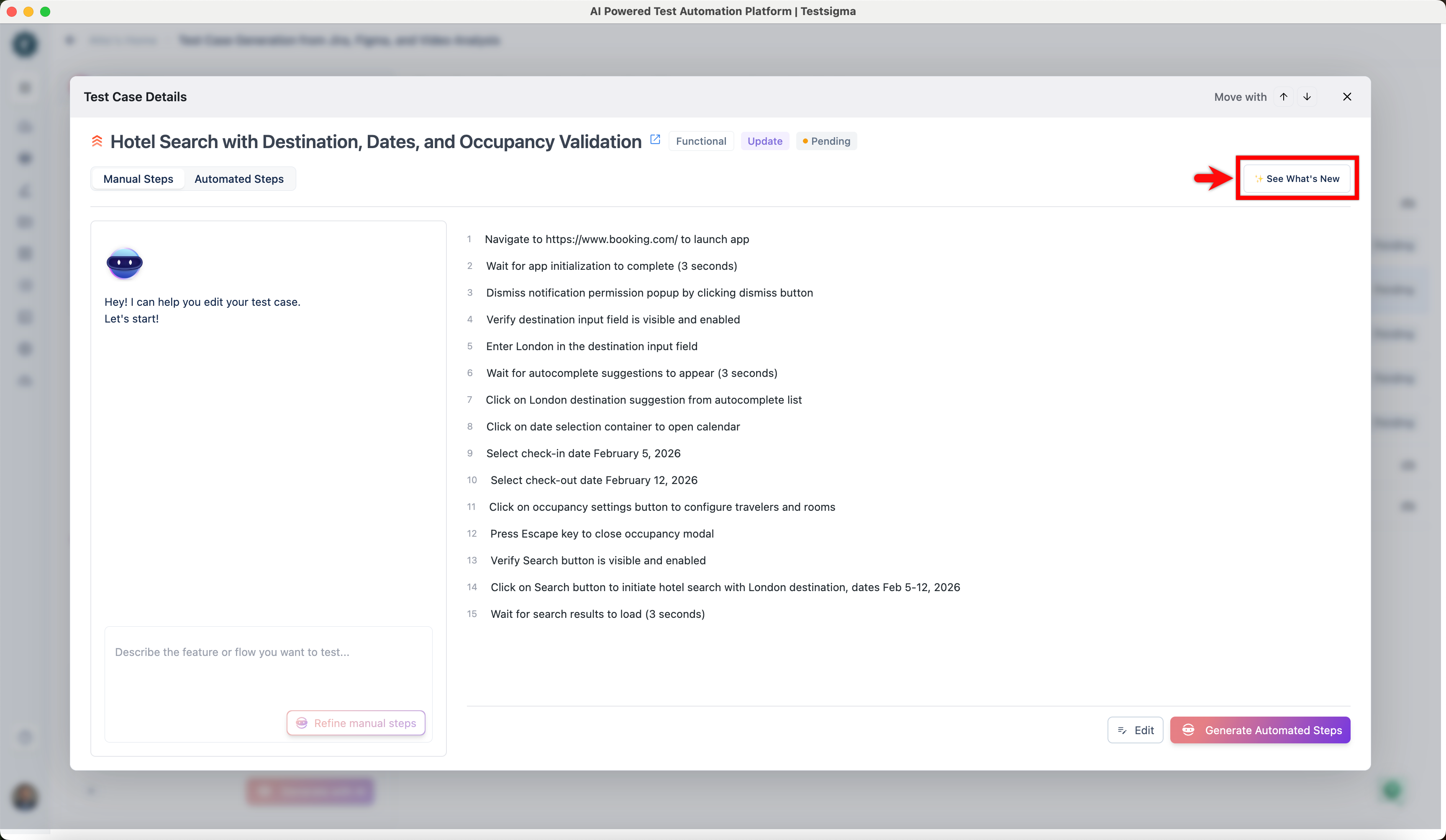This screenshot has width=1446, height=840.
Task: Click the AI assistant robot avatar
Action: click(x=125, y=264)
